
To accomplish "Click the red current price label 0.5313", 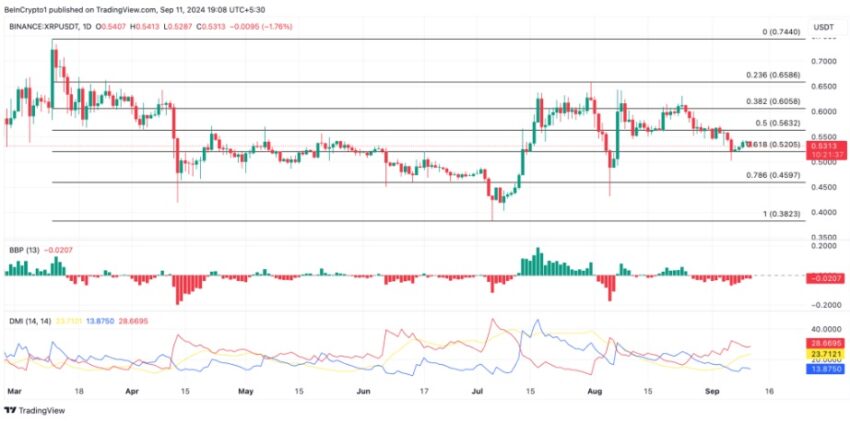I will tap(827, 146).
